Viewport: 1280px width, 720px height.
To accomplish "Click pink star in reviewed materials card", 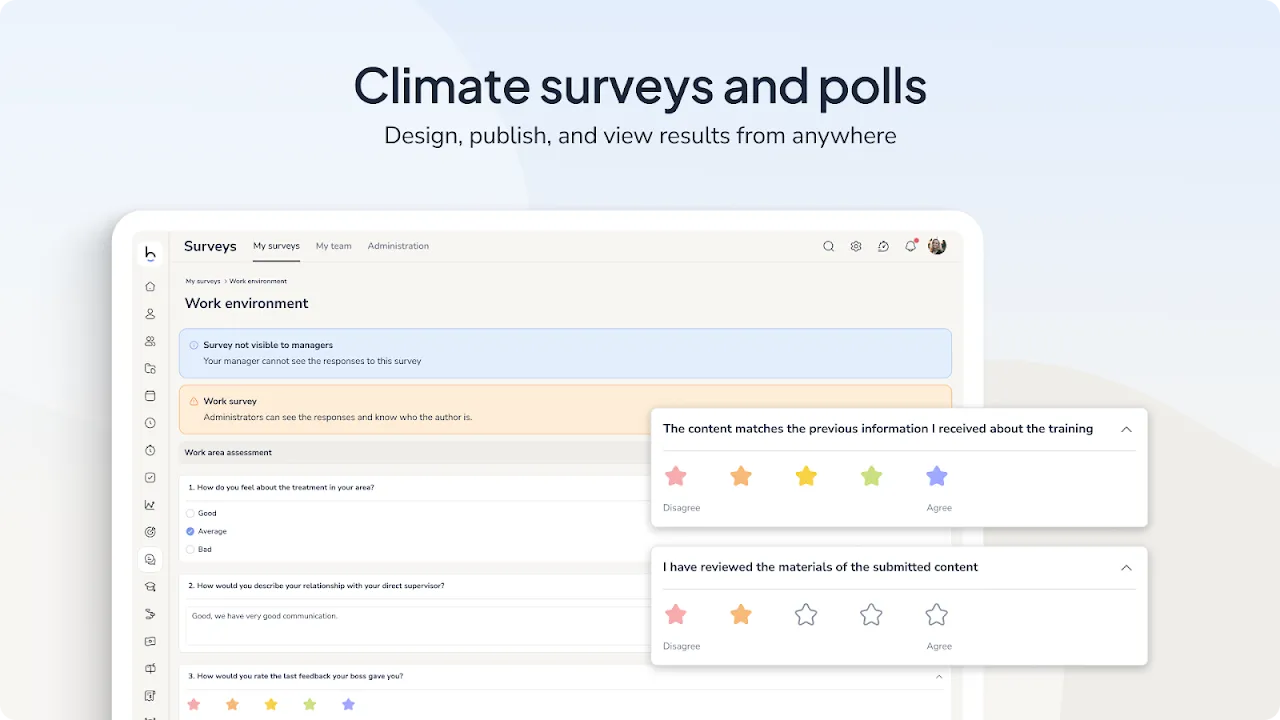I will 676,614.
